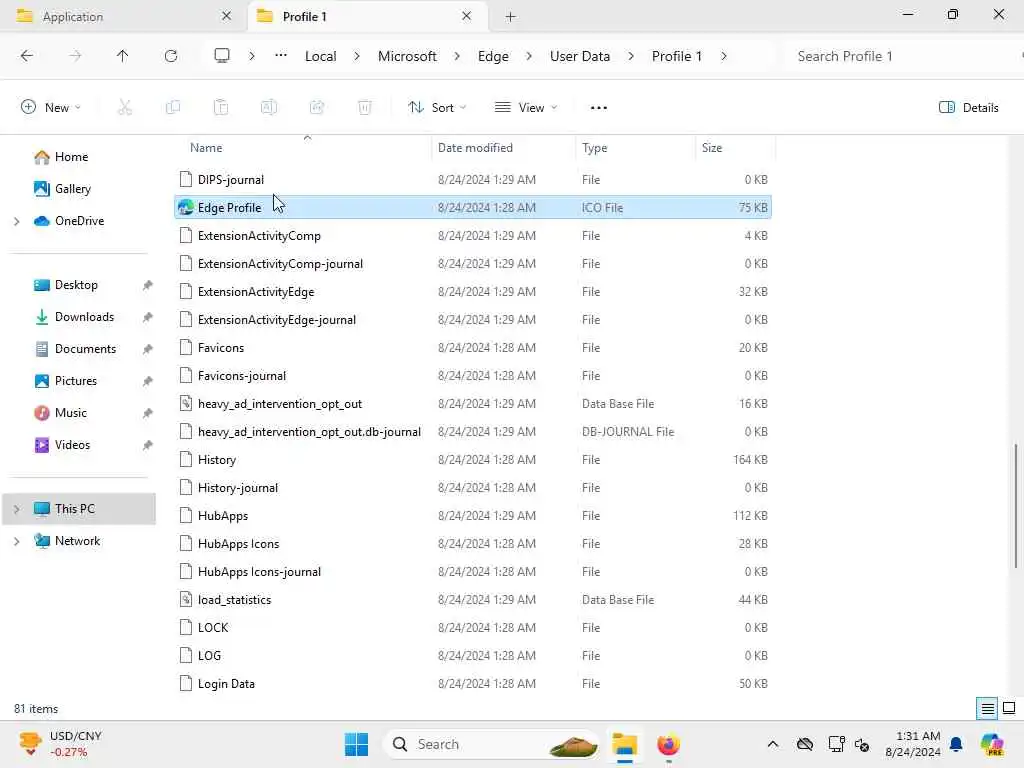The width and height of the screenshot is (1024, 768).
Task: Open the USD/CNY widget on the taskbar
Action: click(x=61, y=744)
